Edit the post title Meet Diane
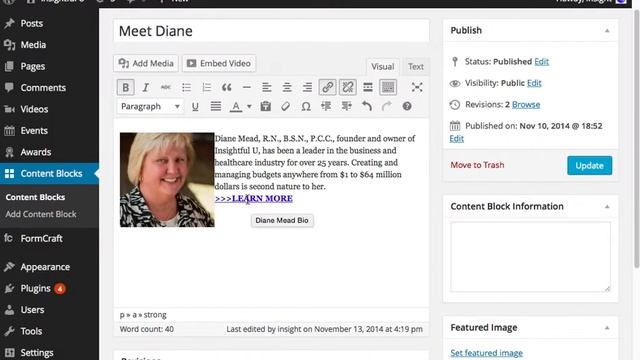Screen dimensions: 640x360 [271, 31]
